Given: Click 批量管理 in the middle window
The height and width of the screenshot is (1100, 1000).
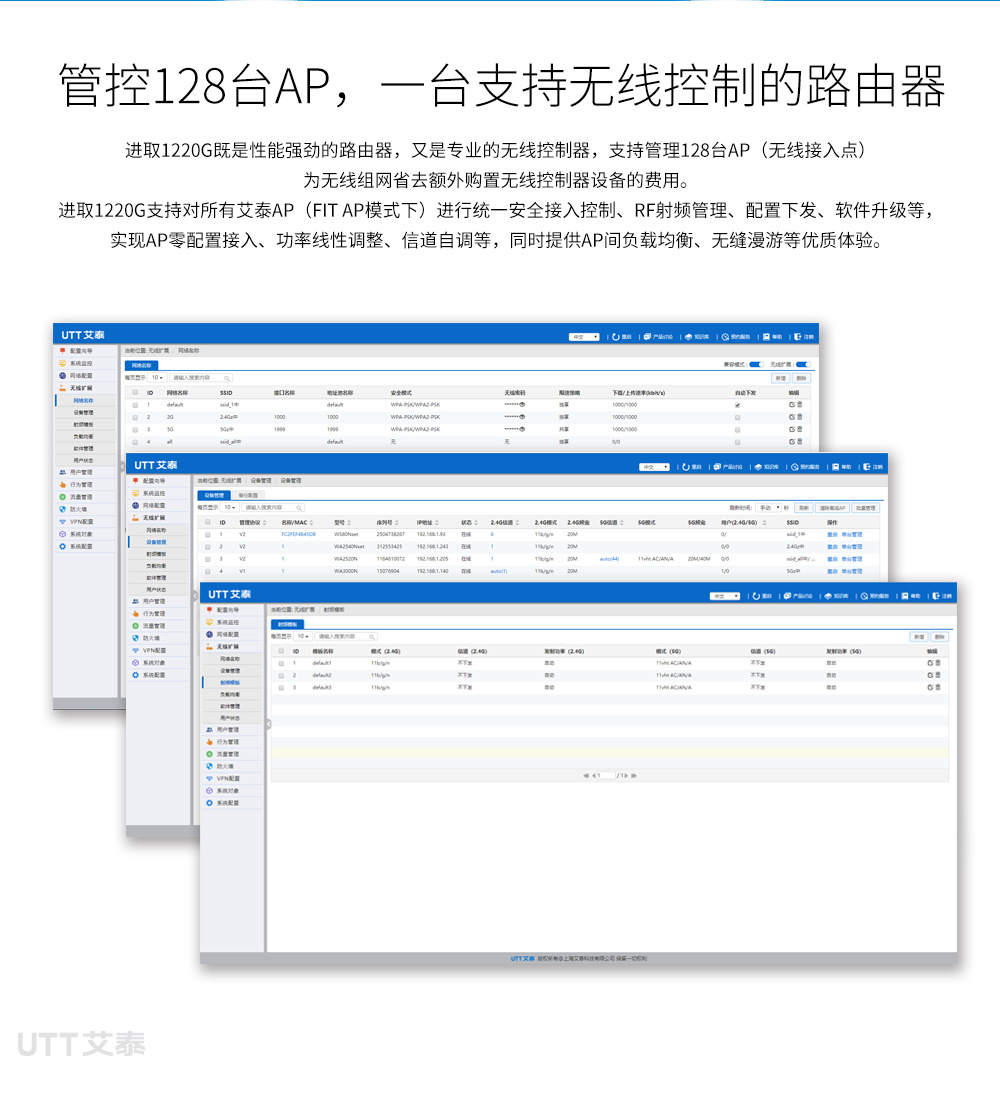Looking at the screenshot, I should coord(866,508).
